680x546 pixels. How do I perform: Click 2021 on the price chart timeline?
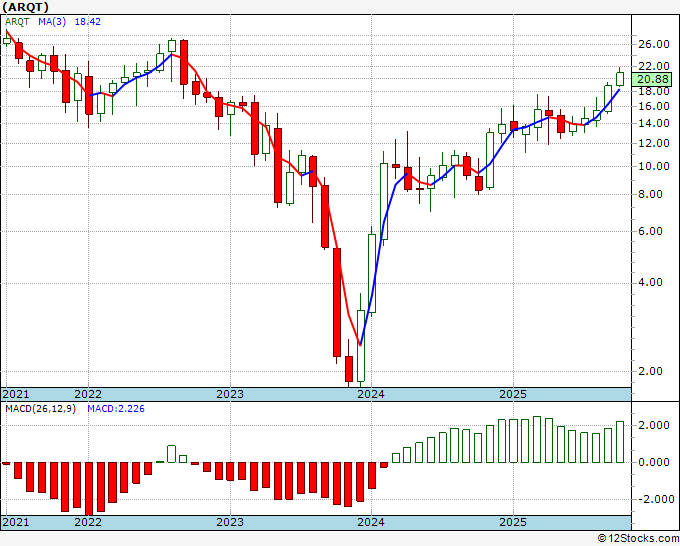16,394
